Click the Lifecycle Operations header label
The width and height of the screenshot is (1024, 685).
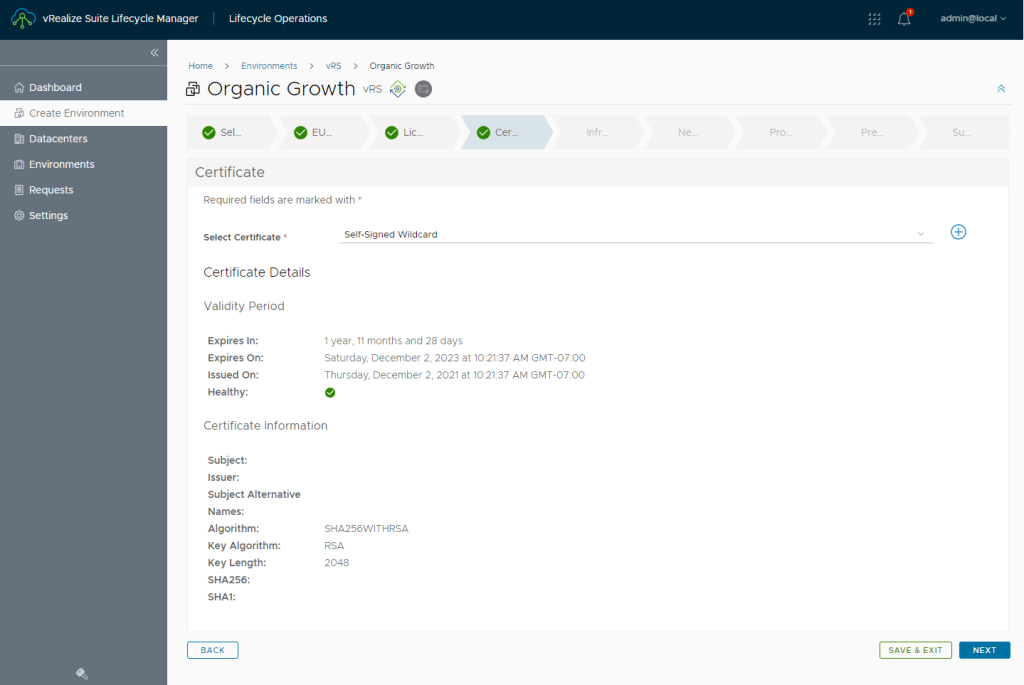[x=278, y=18]
